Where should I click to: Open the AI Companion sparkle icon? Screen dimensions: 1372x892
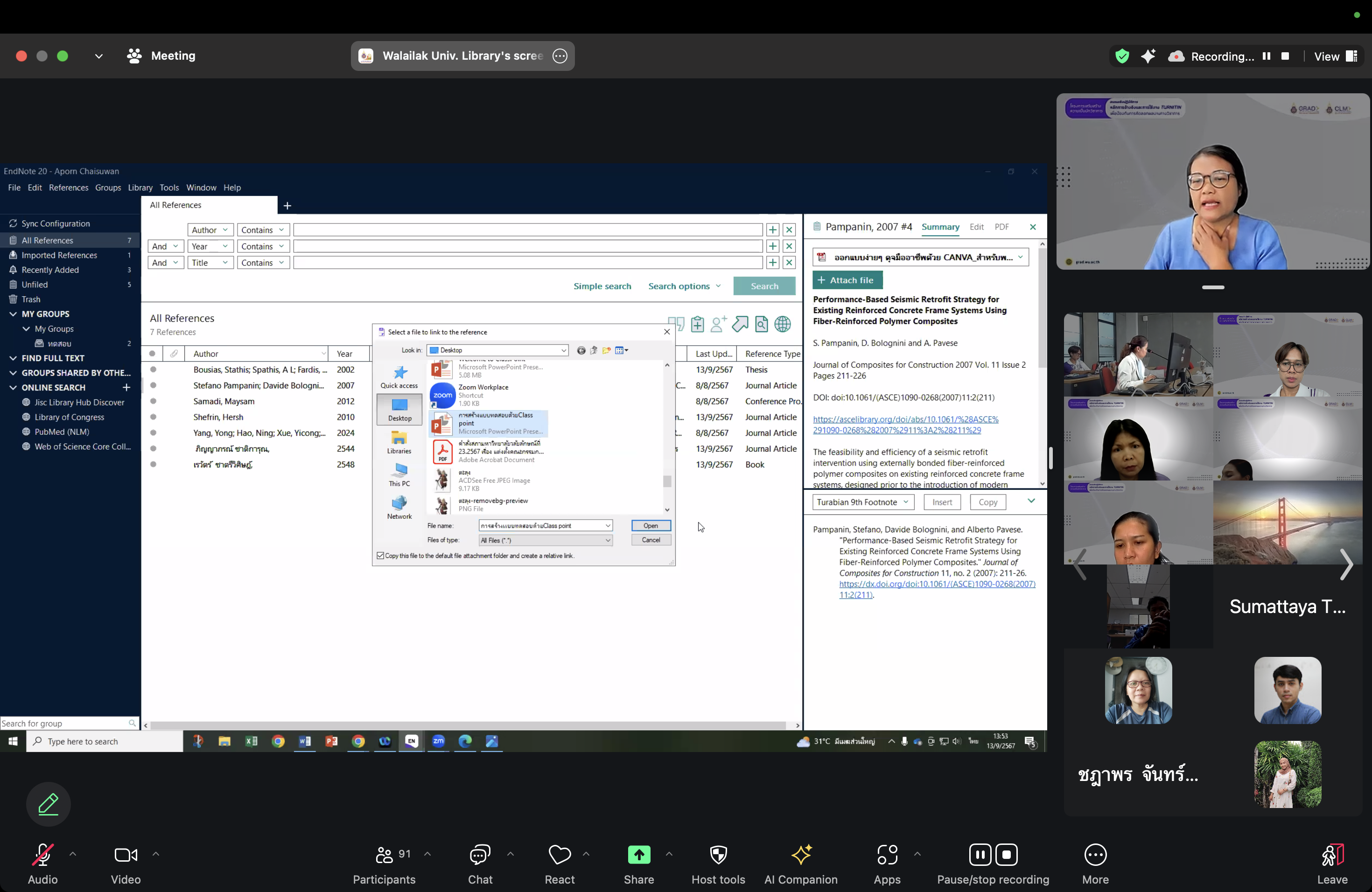(x=801, y=855)
